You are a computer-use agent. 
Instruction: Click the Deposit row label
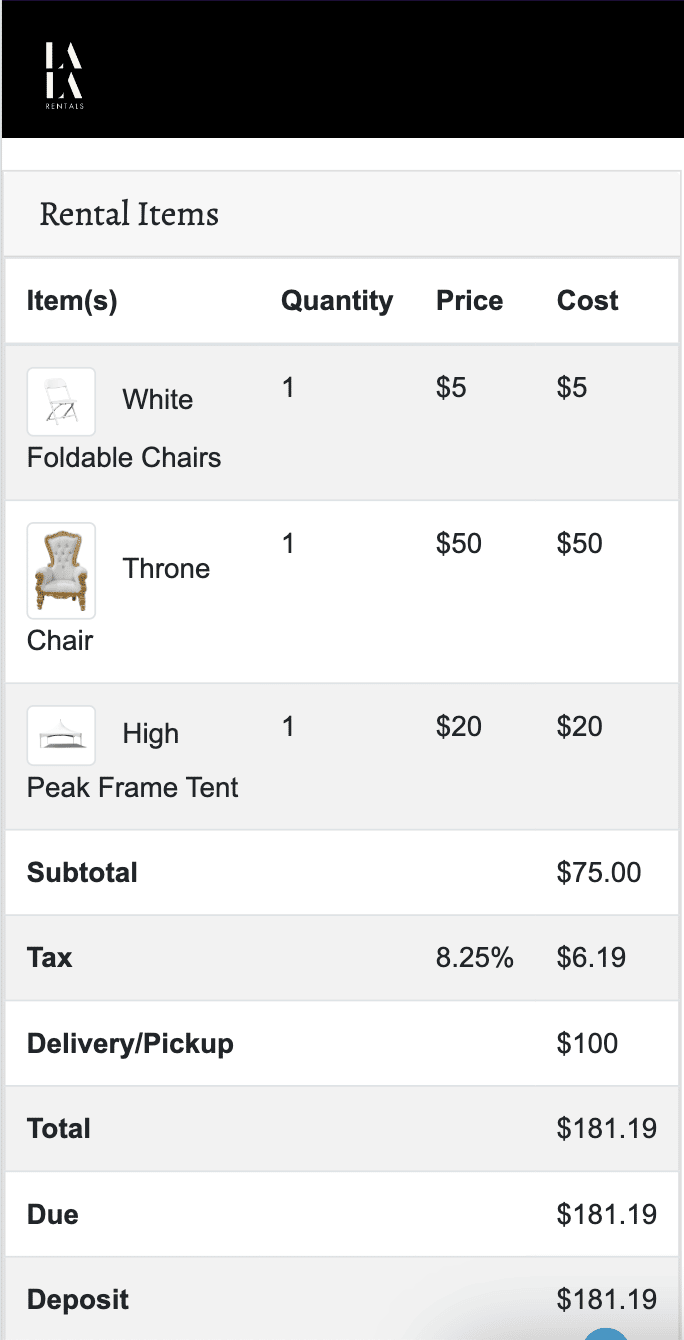tap(78, 1300)
